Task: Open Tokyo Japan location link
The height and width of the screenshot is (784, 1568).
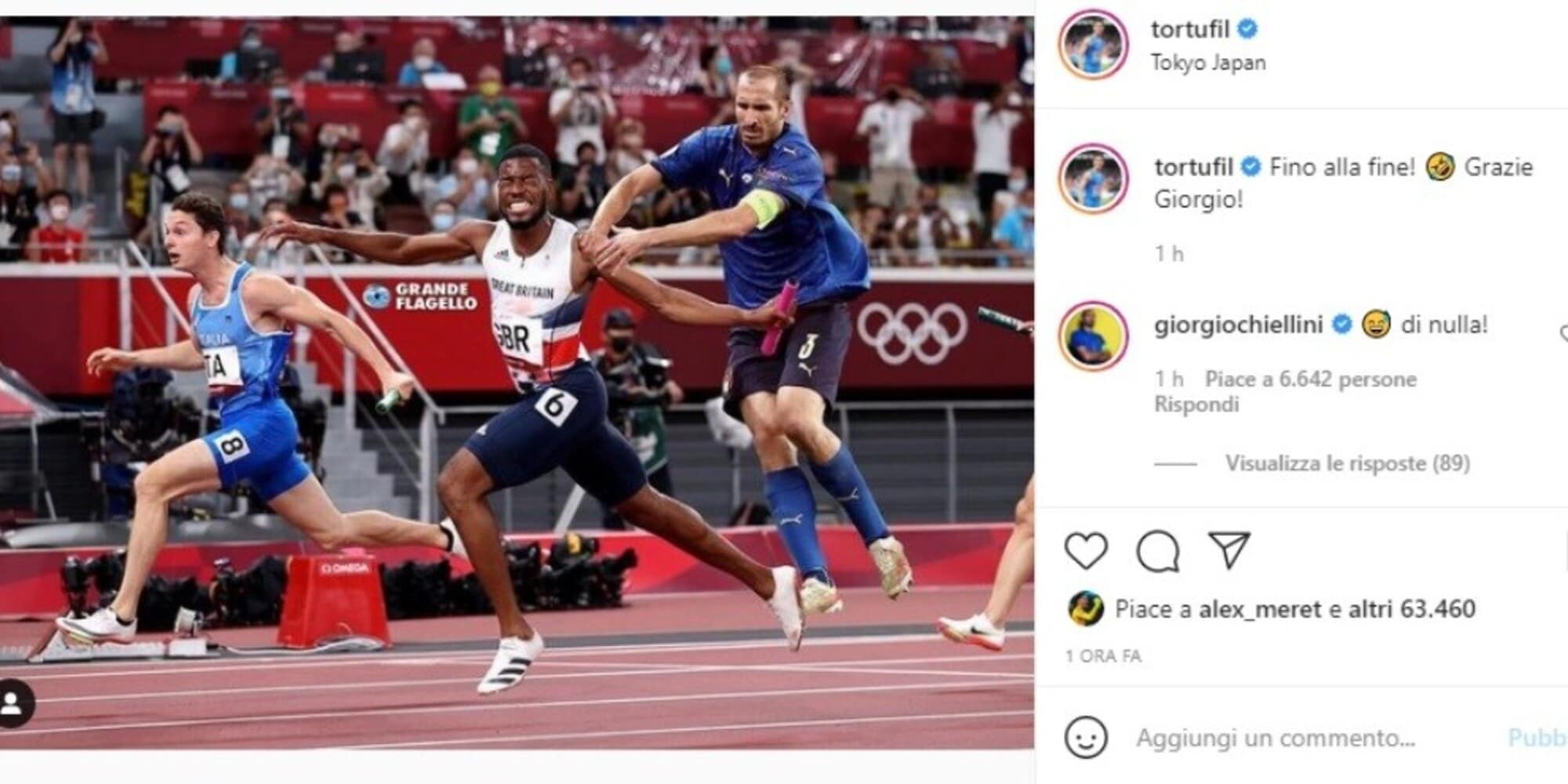Action: (1207, 63)
